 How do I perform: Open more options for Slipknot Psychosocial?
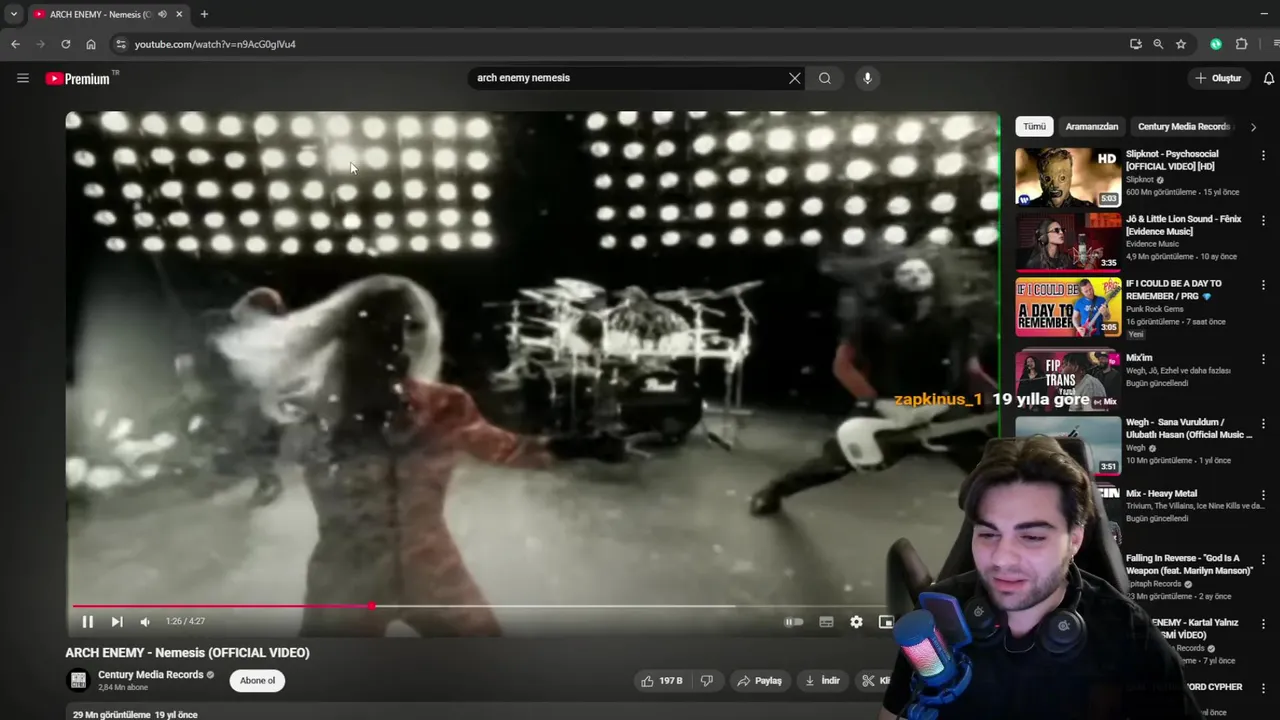[x=1263, y=156]
